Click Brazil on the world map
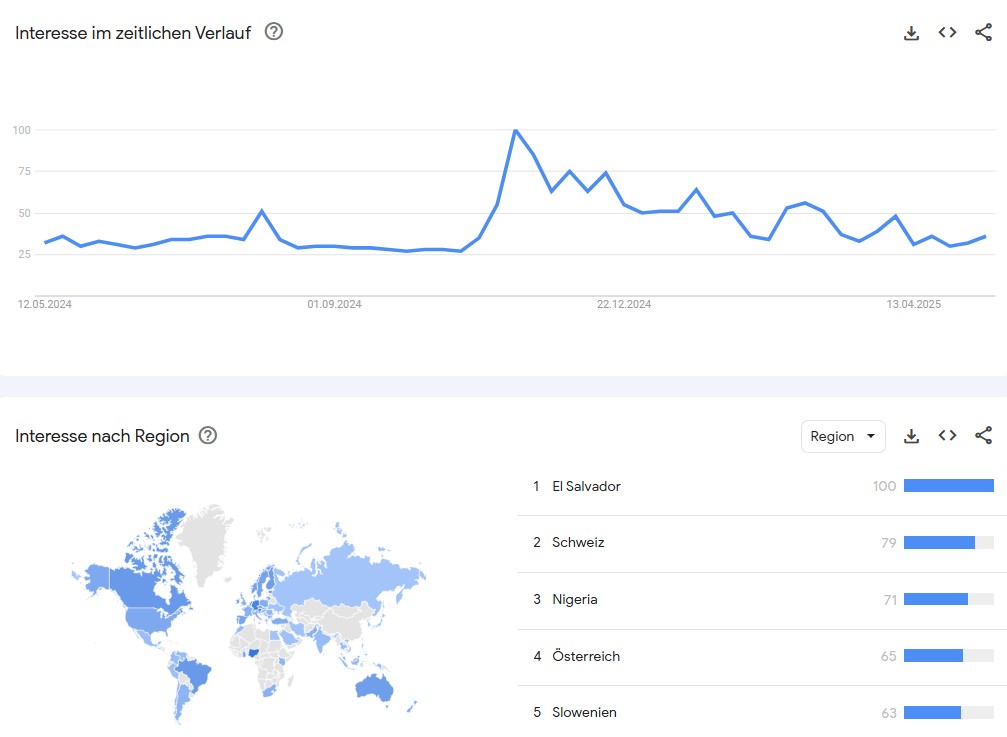Viewport: 1007px width, 737px height. (194, 673)
